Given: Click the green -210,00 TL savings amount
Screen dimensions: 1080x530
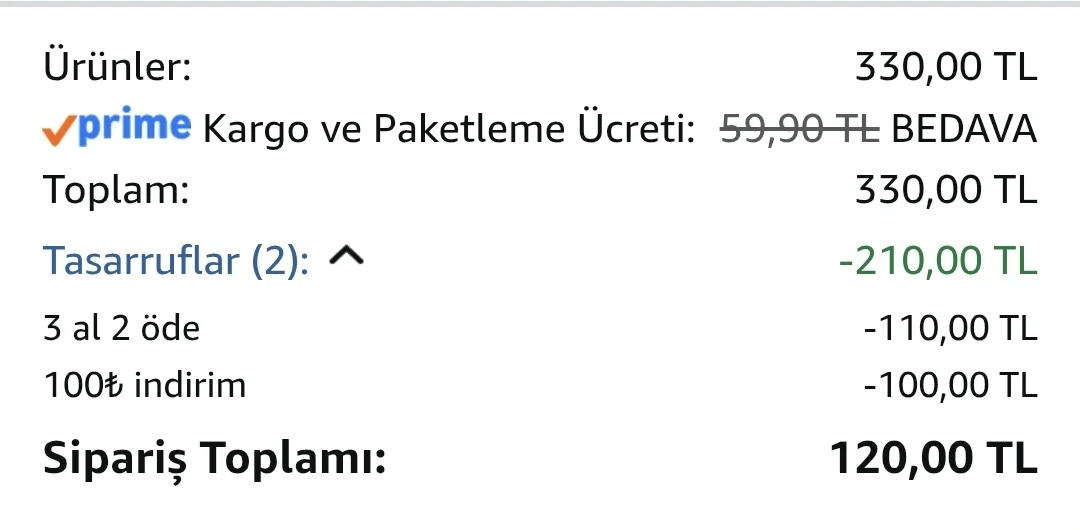Looking at the screenshot, I should coord(937,260).
